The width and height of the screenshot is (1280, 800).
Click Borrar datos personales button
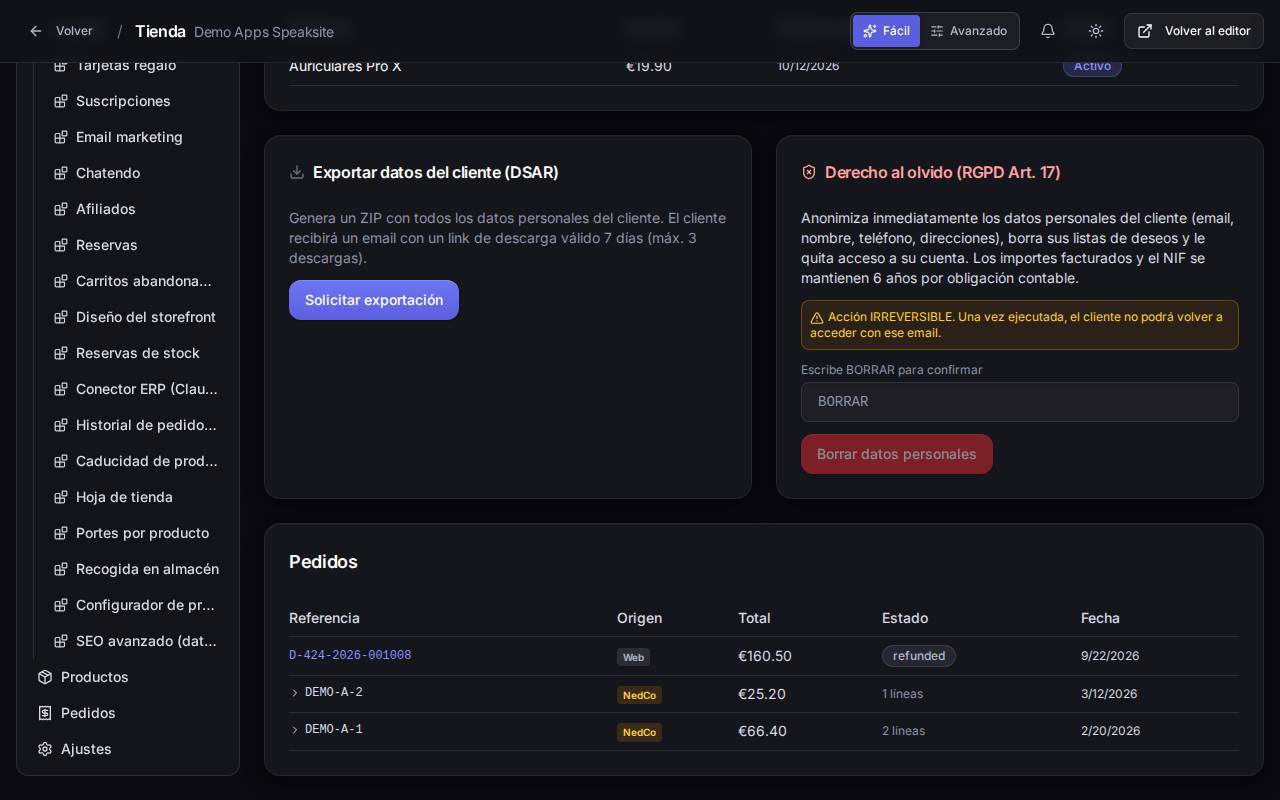(x=897, y=454)
